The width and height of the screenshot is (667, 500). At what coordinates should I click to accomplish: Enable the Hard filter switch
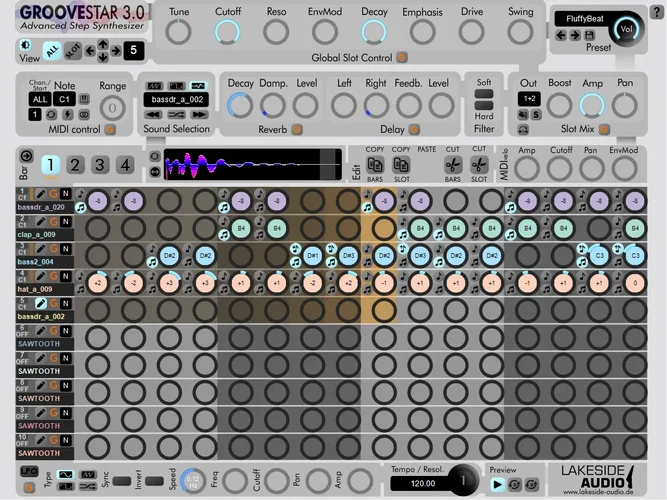(484, 105)
